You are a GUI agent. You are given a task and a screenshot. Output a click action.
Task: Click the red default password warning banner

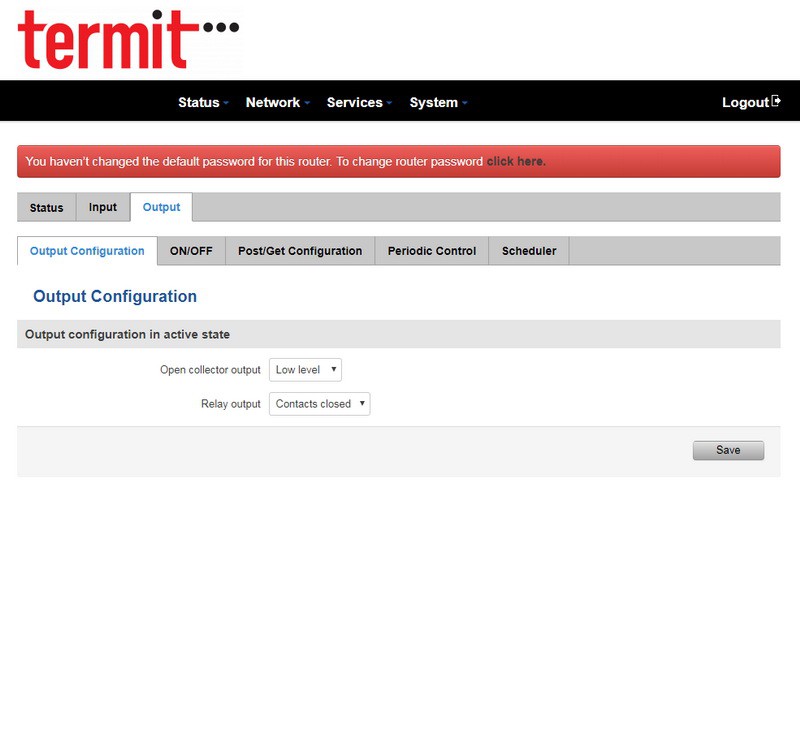tap(250, 161)
